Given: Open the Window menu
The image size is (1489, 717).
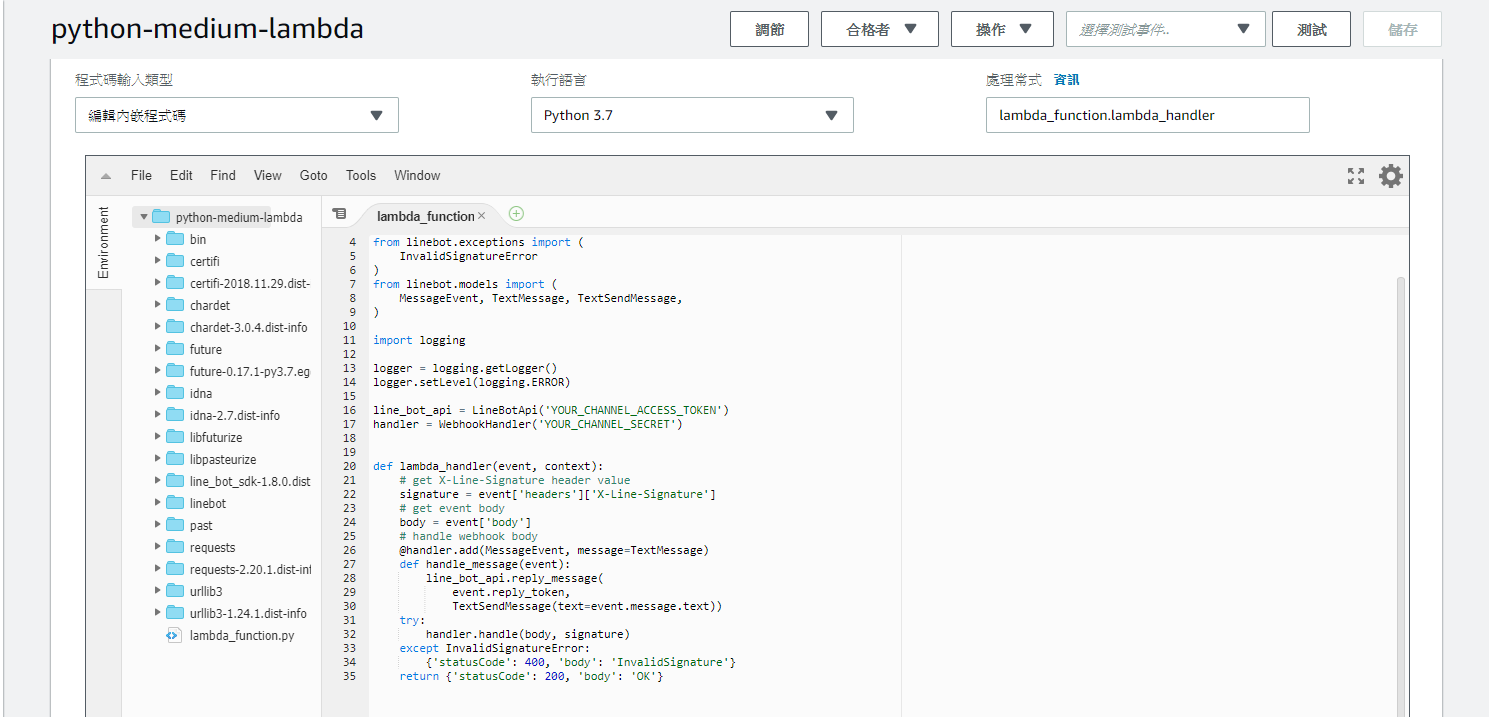Looking at the screenshot, I should pos(417,175).
